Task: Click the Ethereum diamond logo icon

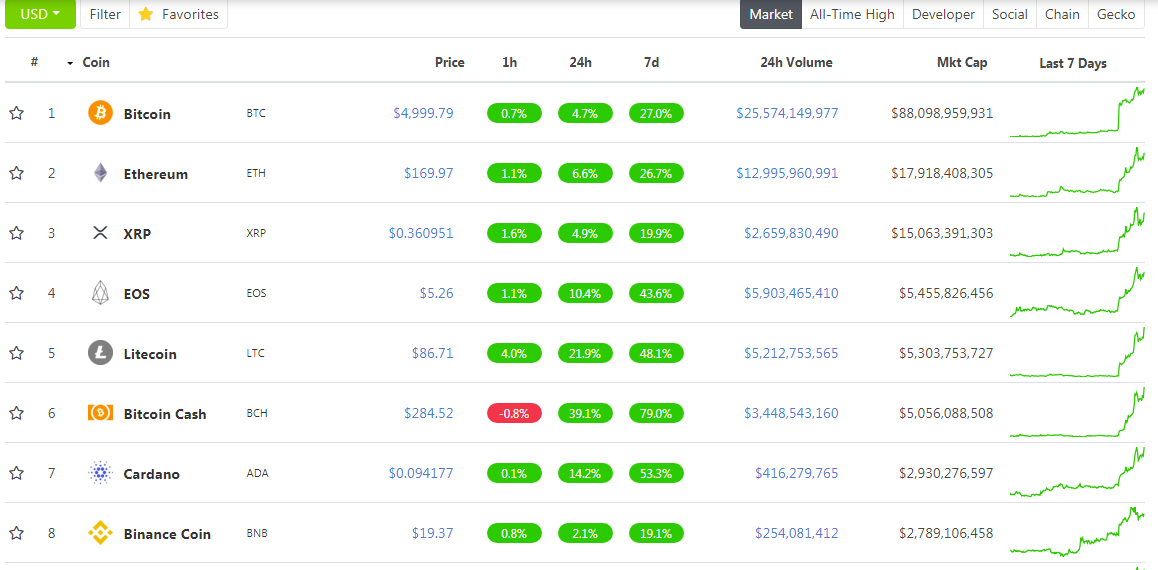Action: coord(100,173)
